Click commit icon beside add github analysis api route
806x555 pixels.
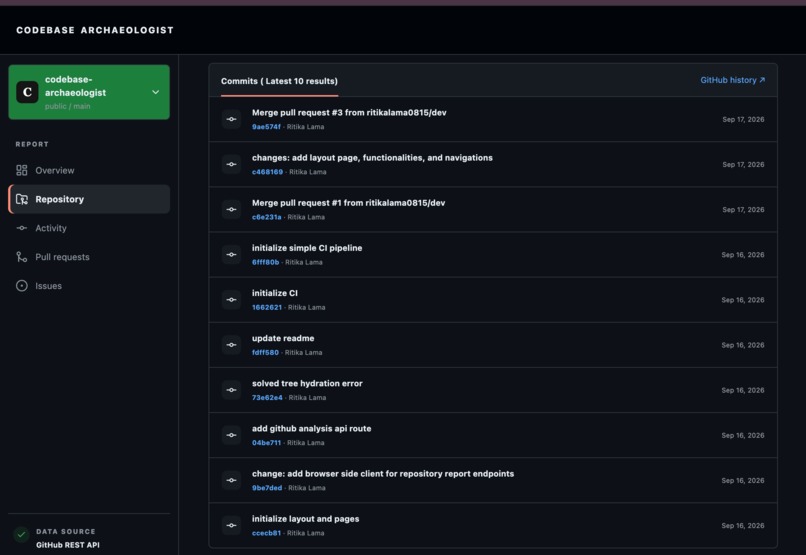(231, 436)
